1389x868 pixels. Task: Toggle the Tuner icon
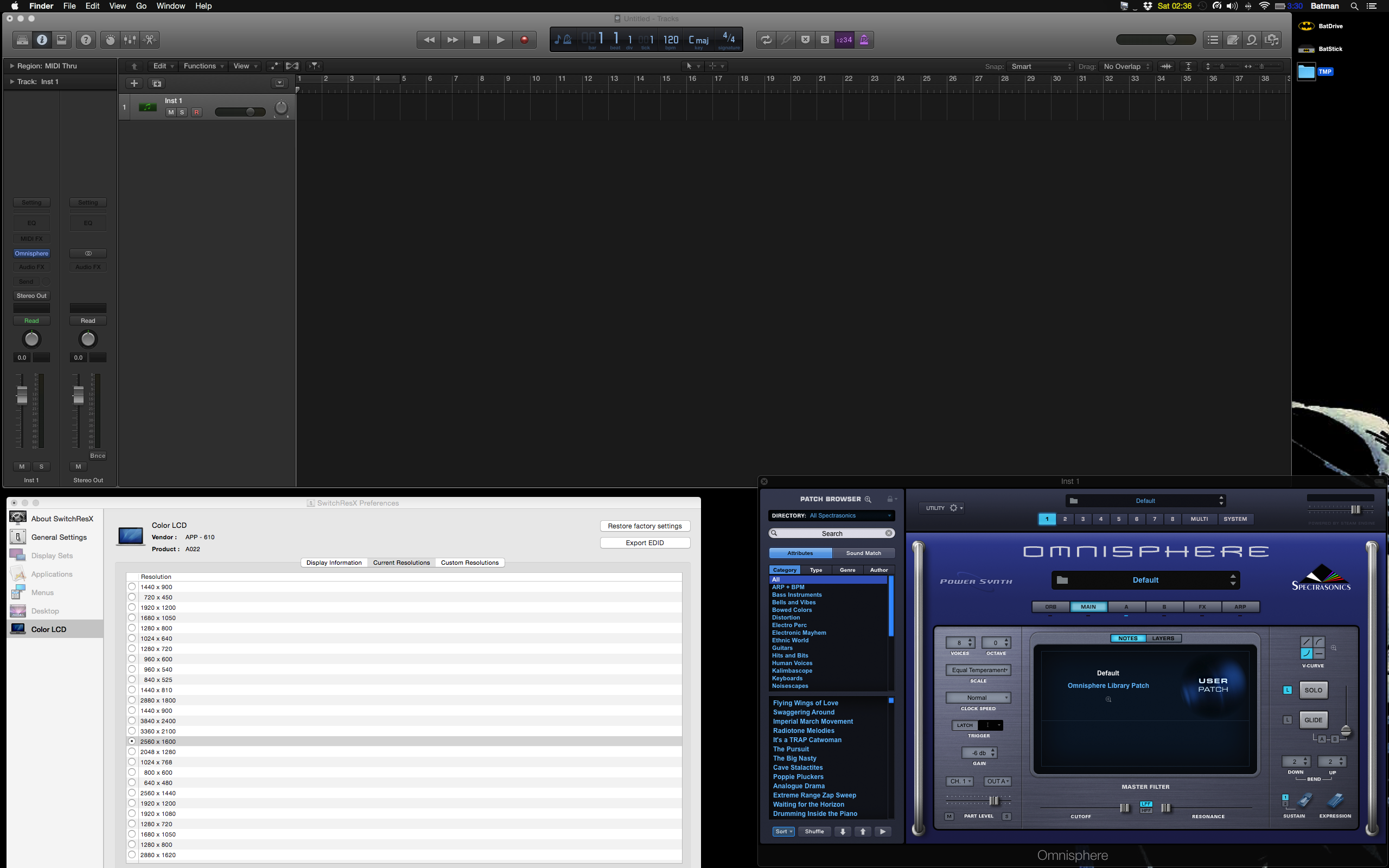coord(786,40)
